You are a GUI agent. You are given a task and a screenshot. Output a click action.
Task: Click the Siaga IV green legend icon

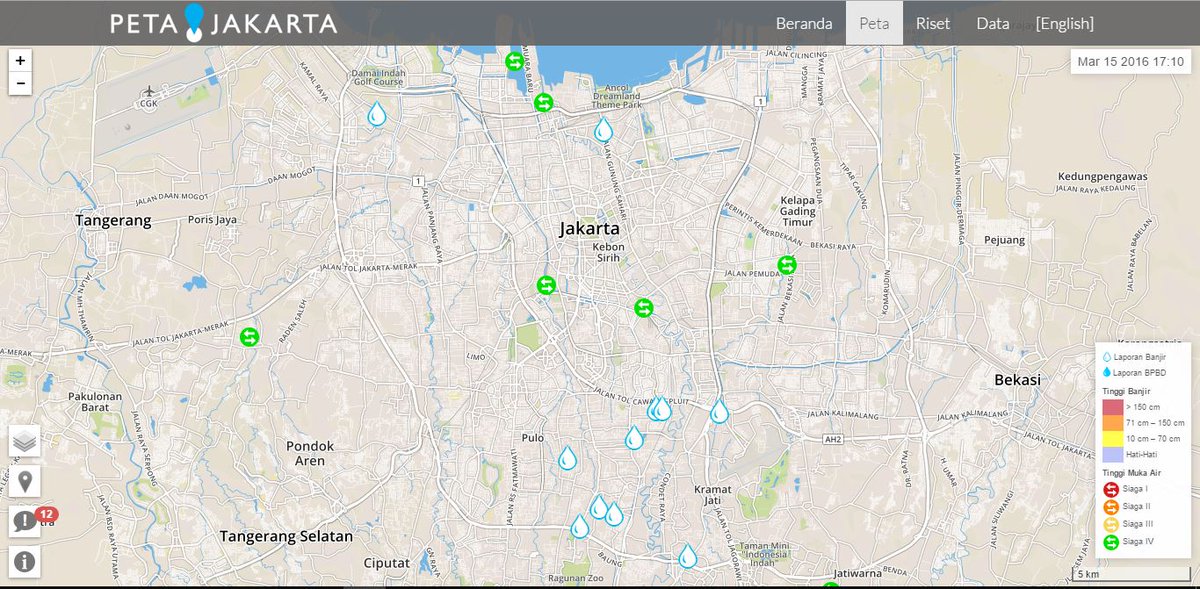tap(1111, 542)
